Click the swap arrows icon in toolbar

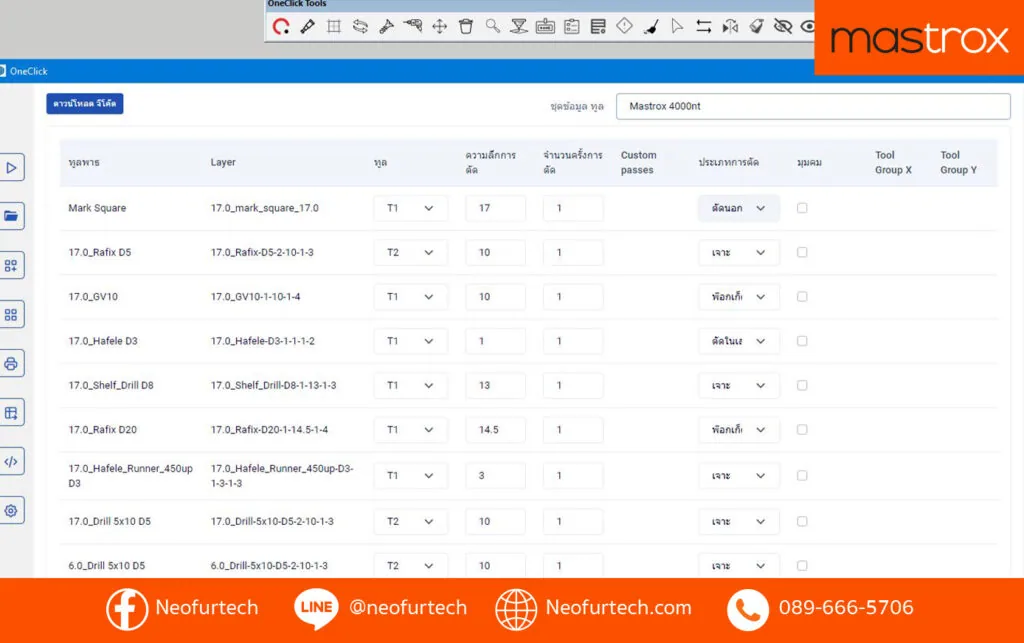tap(703, 26)
